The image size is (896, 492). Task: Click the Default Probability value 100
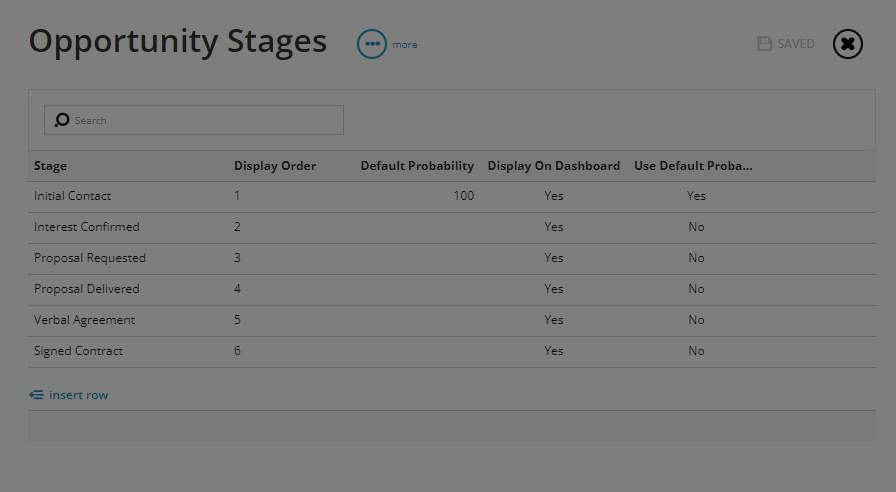click(463, 196)
